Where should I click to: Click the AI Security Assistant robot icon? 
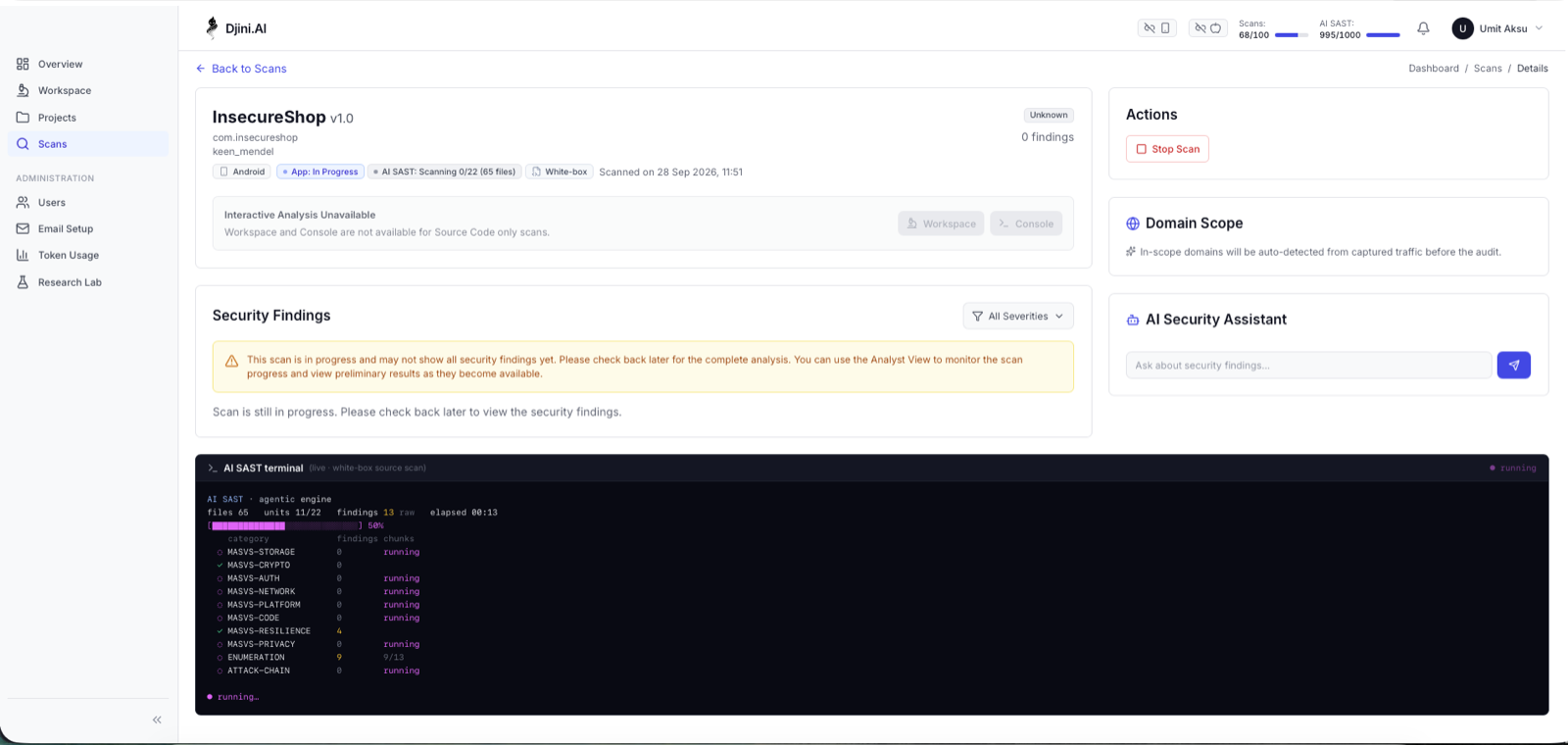point(1133,320)
